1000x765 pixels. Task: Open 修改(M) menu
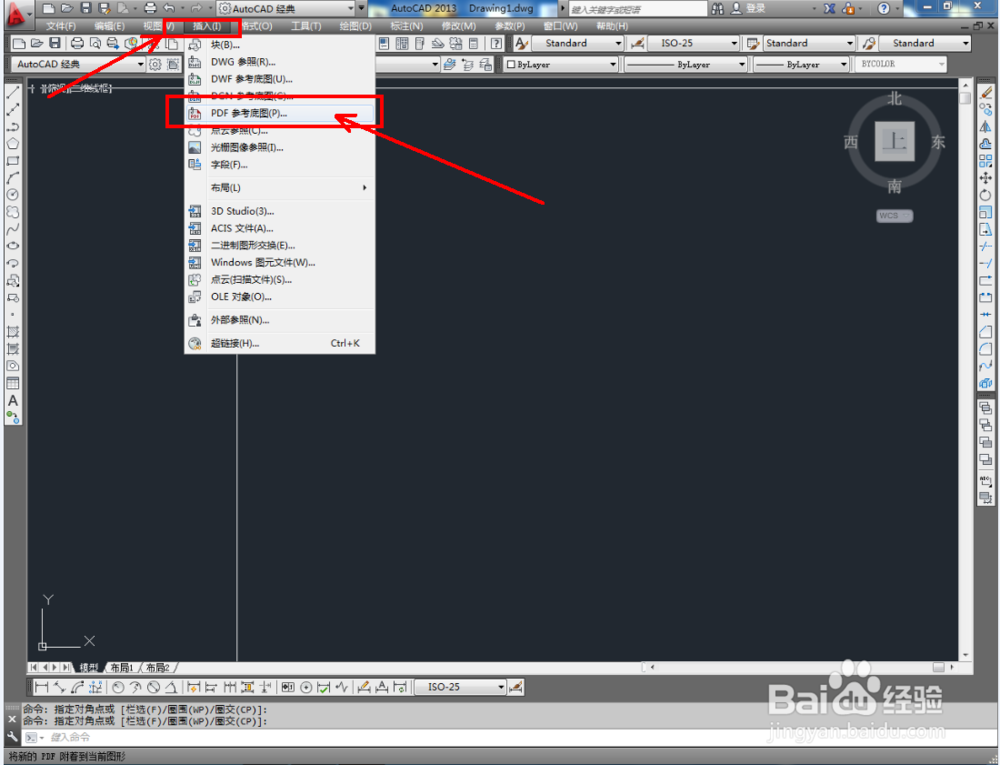[x=458, y=26]
